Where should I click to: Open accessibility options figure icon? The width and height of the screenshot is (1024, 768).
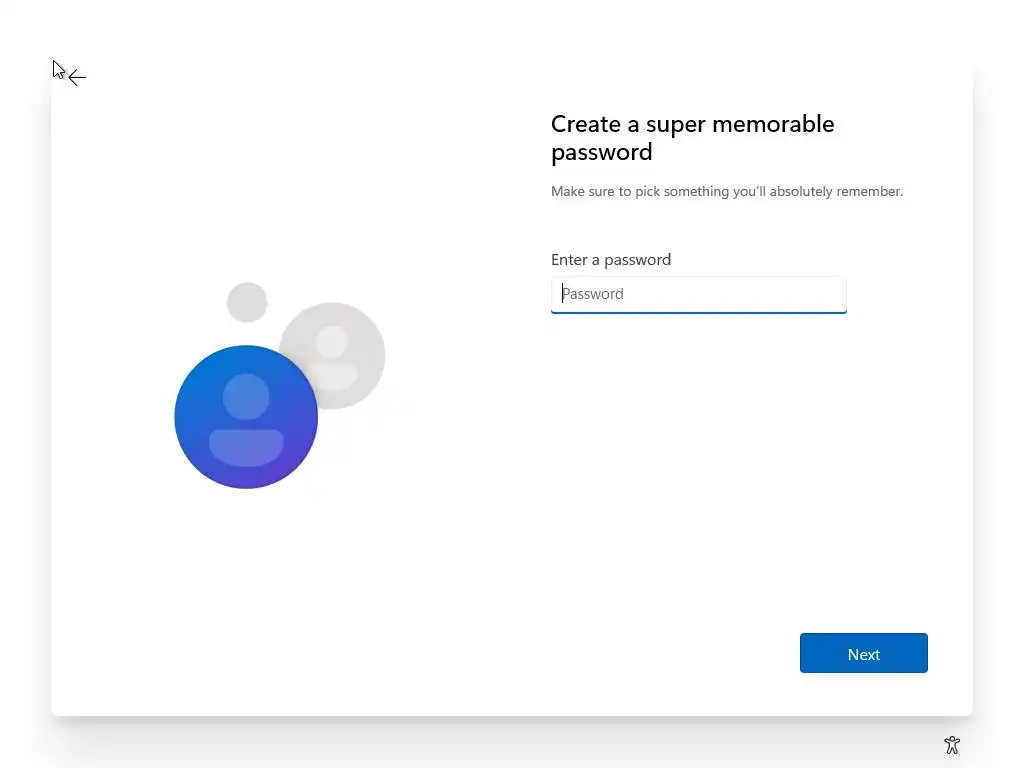pyautogui.click(x=952, y=744)
